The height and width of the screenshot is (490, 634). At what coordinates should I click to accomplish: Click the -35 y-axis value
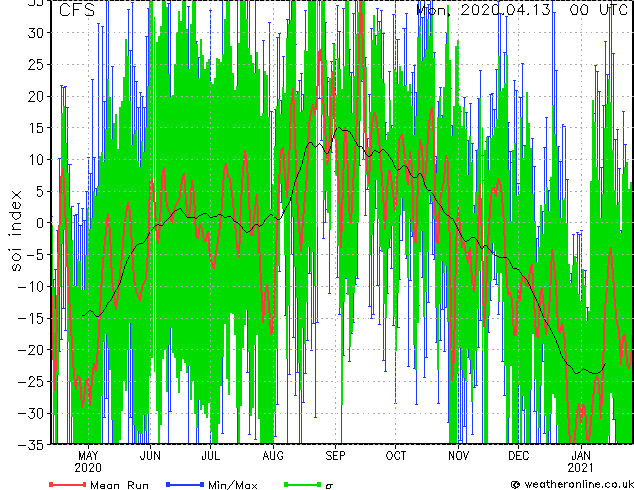click(x=32, y=444)
